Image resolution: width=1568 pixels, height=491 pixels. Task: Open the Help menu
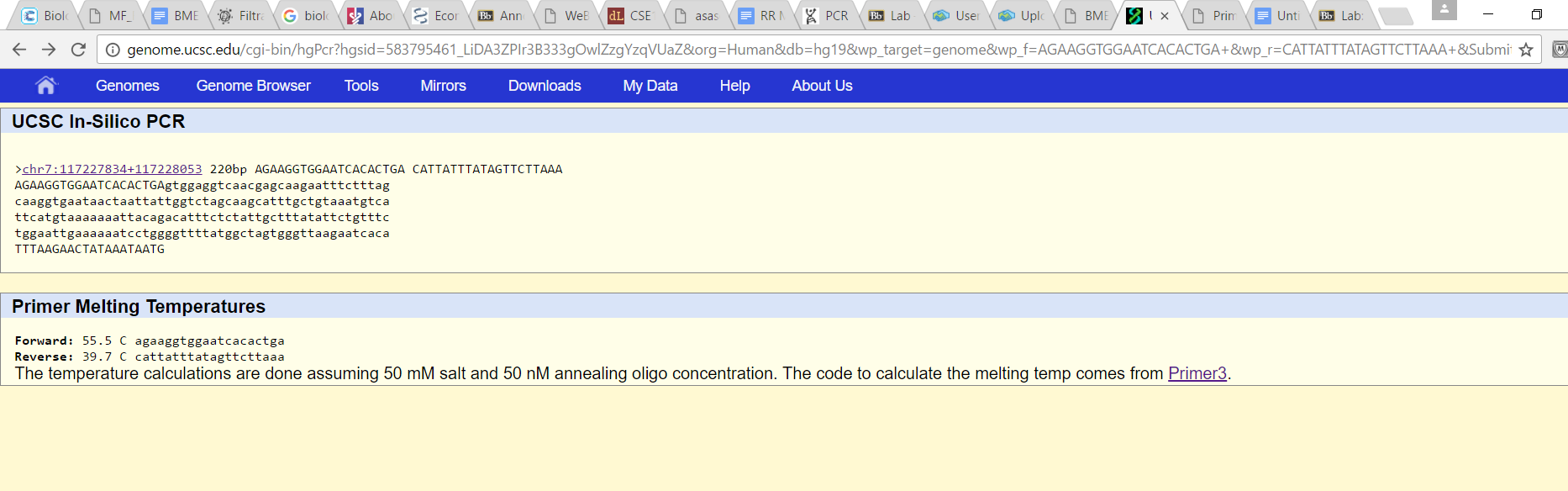[734, 86]
